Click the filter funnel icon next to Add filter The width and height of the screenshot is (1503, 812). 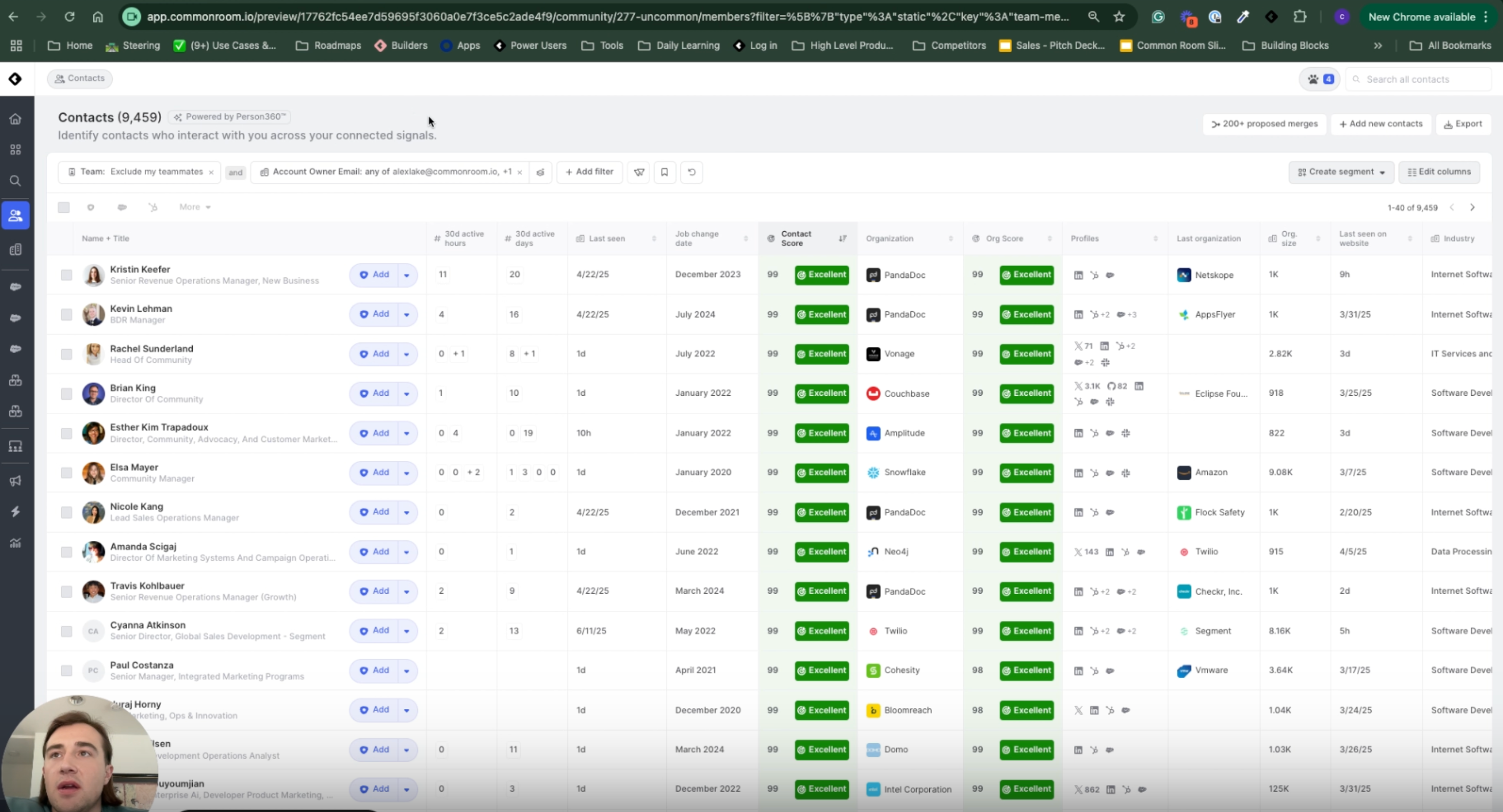[639, 172]
